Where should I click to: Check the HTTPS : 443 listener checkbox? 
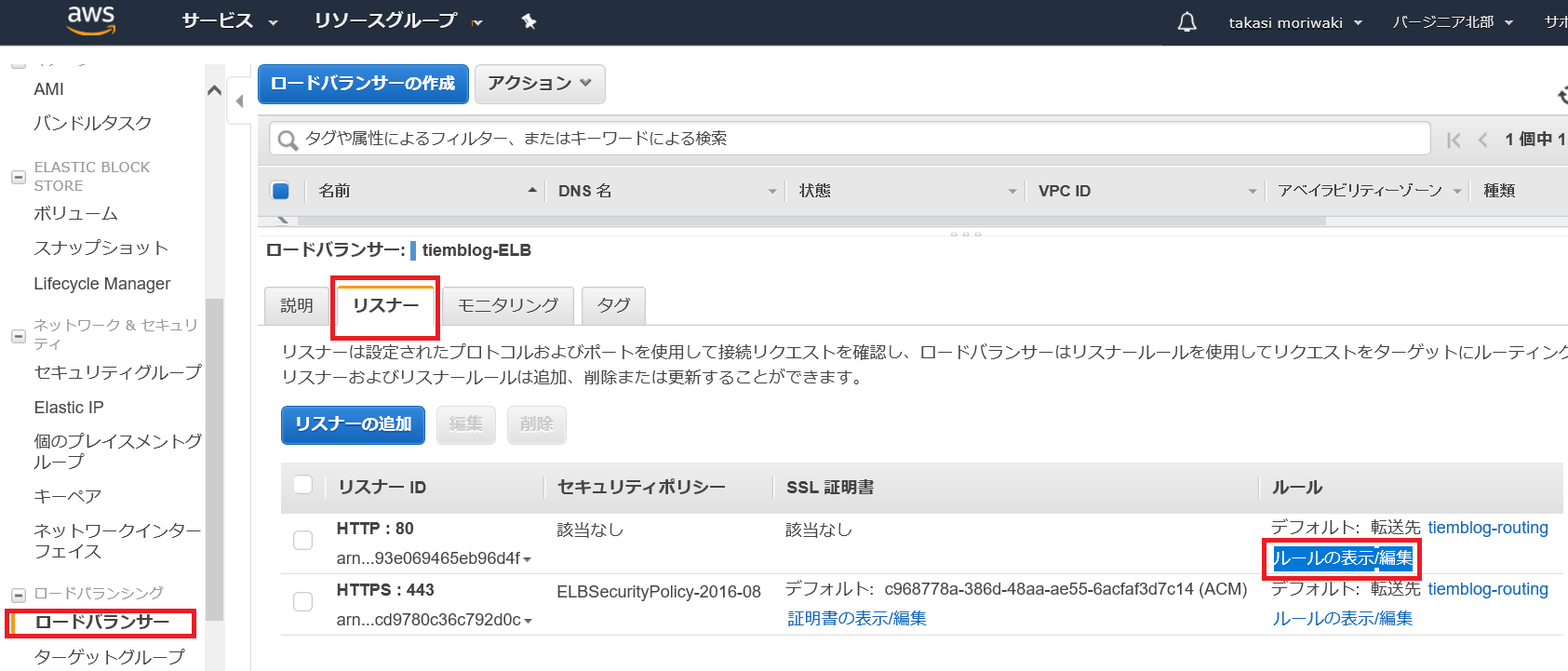(x=302, y=601)
